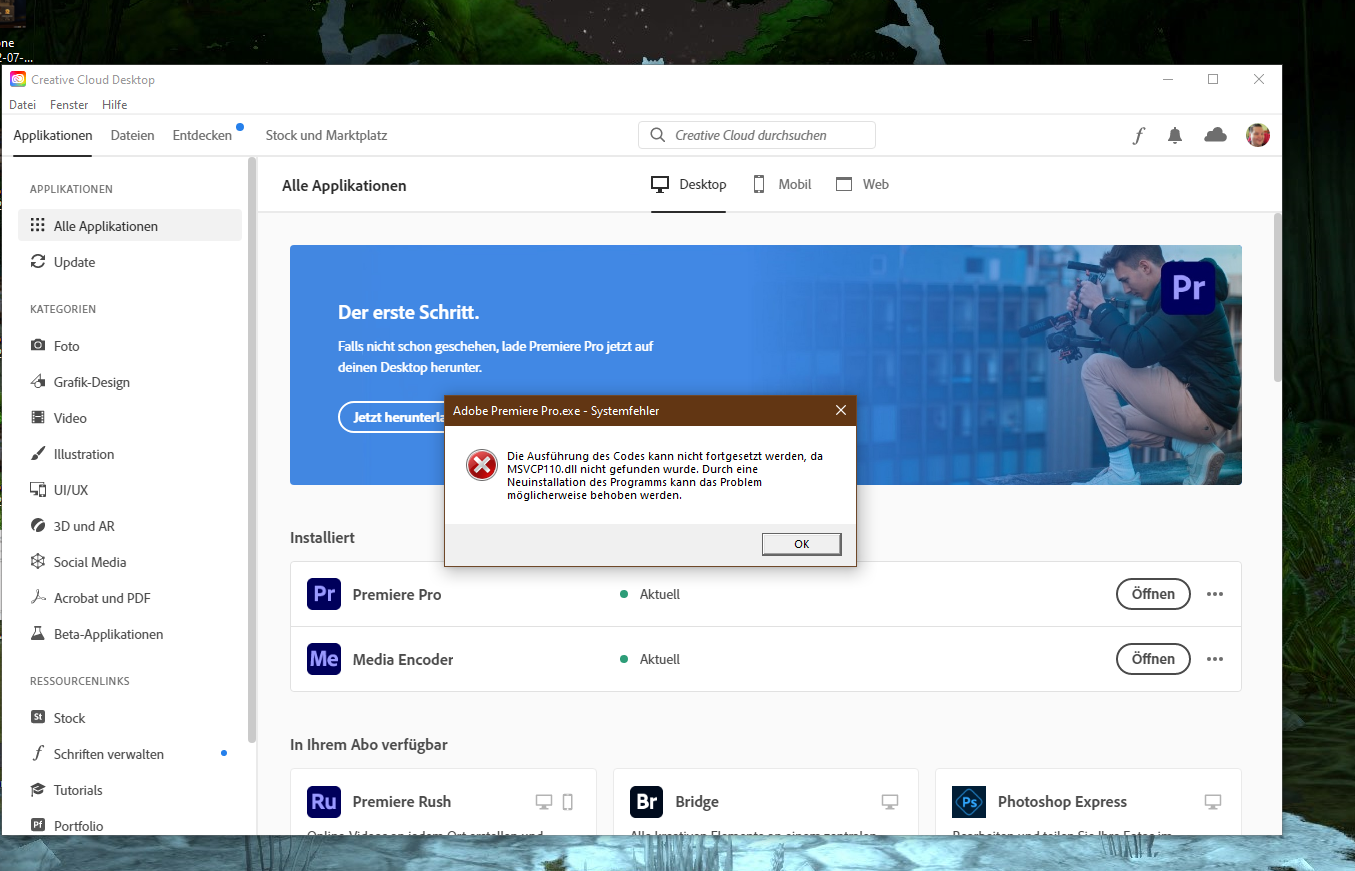Choose the Foto category
This screenshot has width=1355, height=871.
click(x=130, y=346)
